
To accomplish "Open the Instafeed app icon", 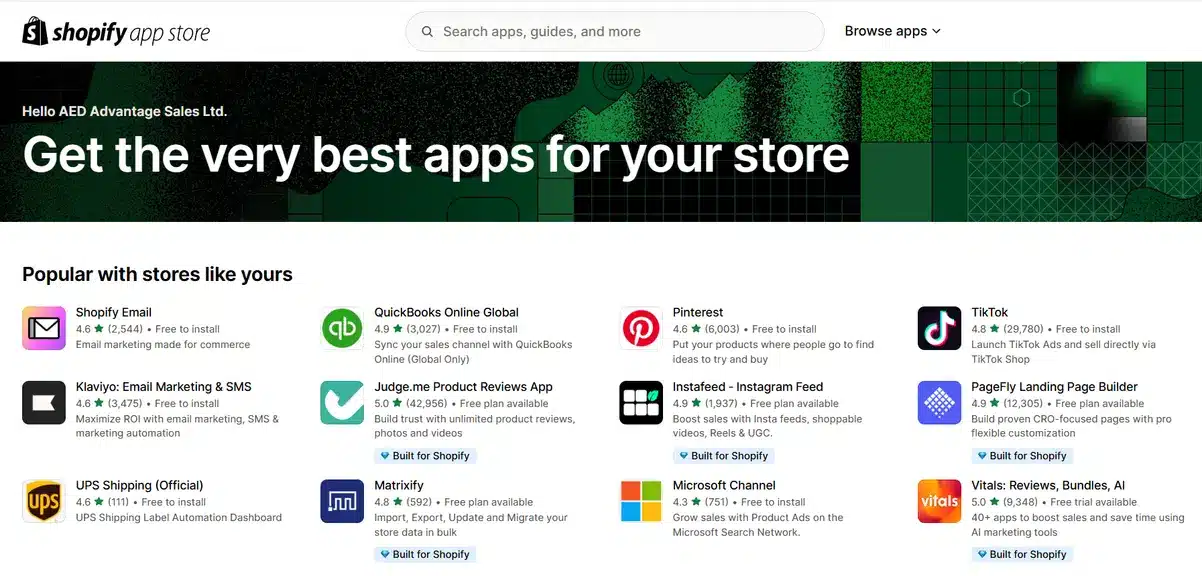I will pos(641,402).
